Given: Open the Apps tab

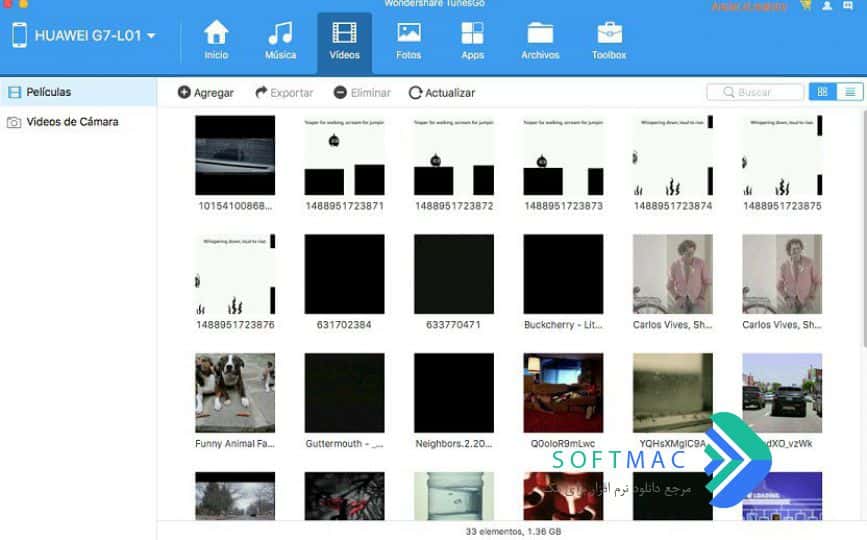Looking at the screenshot, I should [473, 41].
